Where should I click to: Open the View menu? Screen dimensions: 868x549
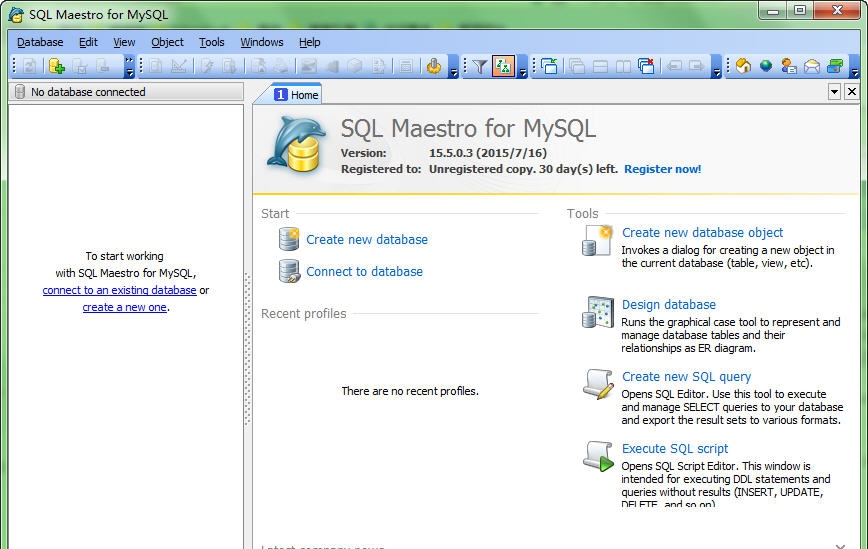(124, 42)
